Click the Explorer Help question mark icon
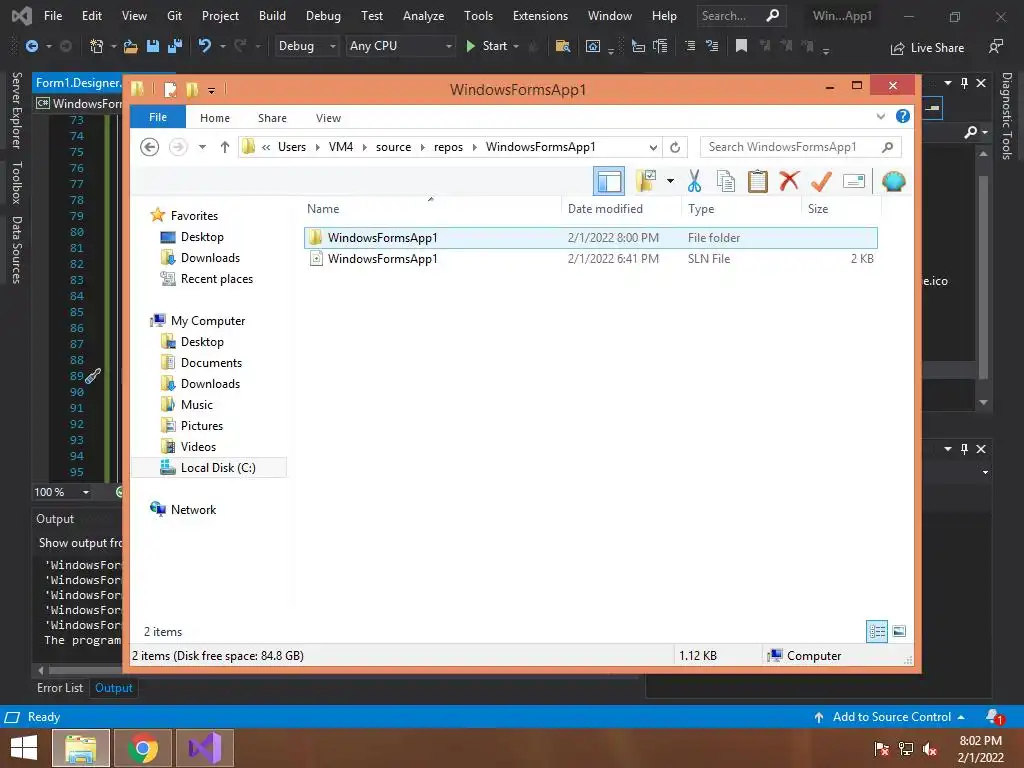1024x768 pixels. click(903, 116)
